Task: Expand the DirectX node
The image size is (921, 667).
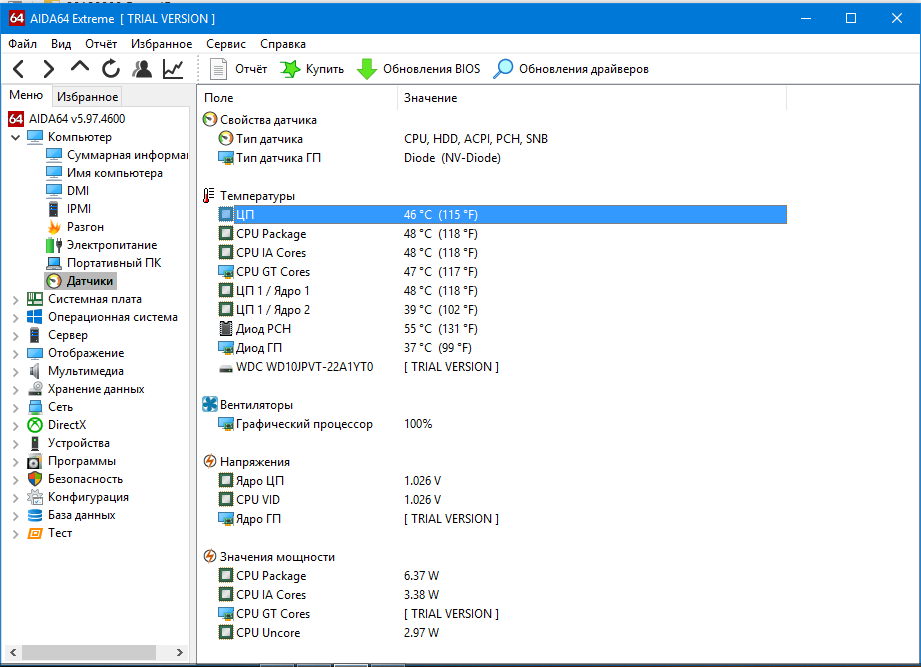Action: [15, 426]
